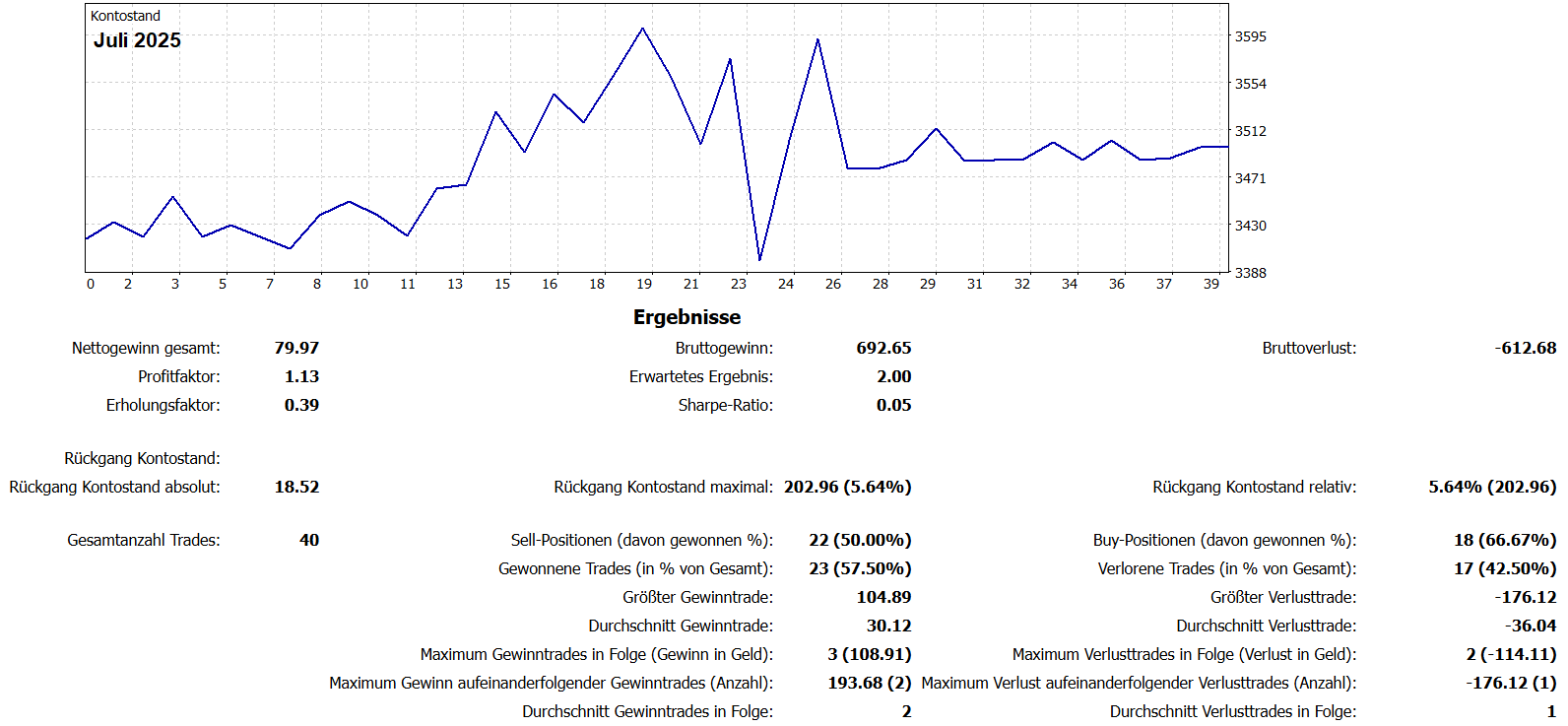Click the Durchschnitt Verlusttrade label
This screenshot has width=1568, height=726.
pyautogui.click(x=1266, y=626)
